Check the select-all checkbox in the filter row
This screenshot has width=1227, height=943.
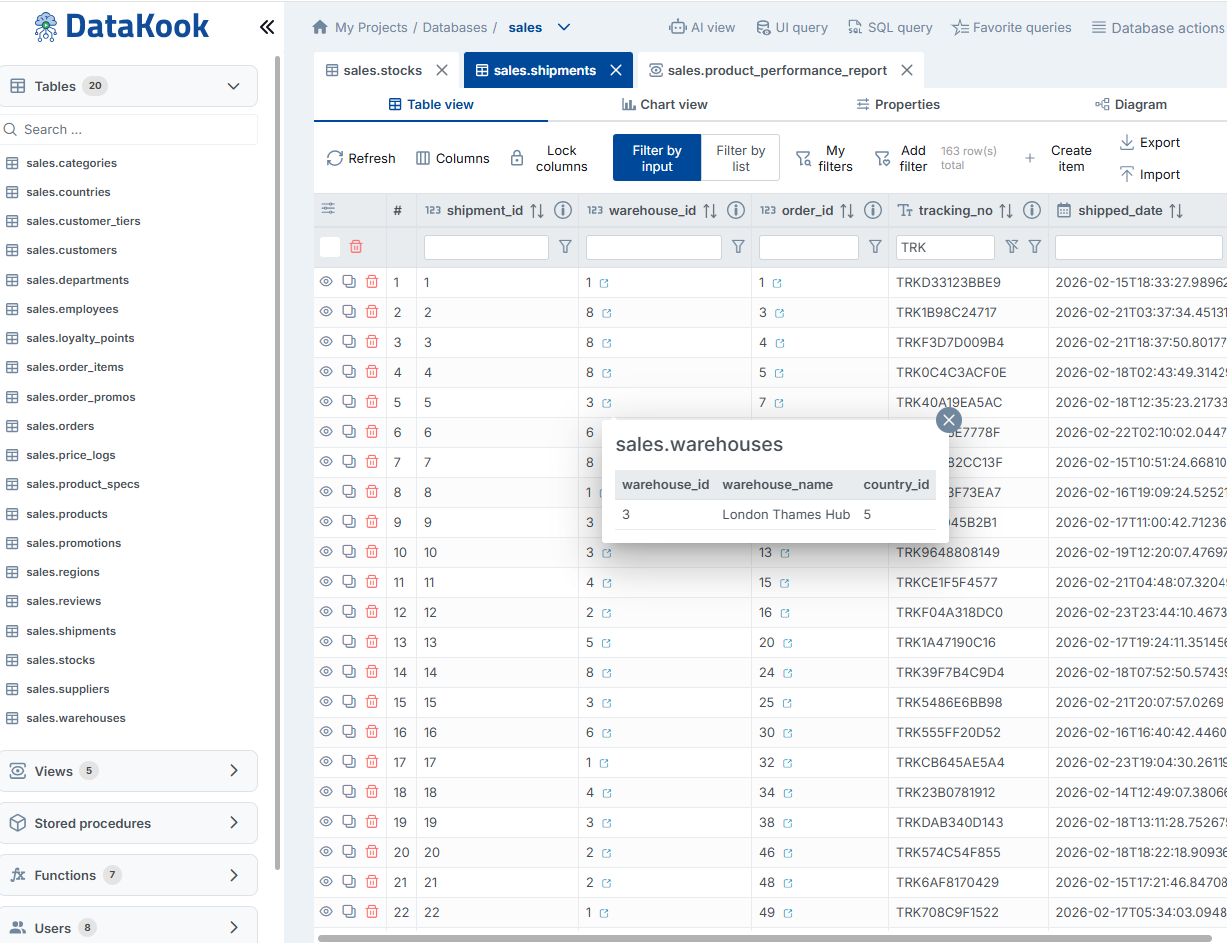pyautogui.click(x=330, y=246)
